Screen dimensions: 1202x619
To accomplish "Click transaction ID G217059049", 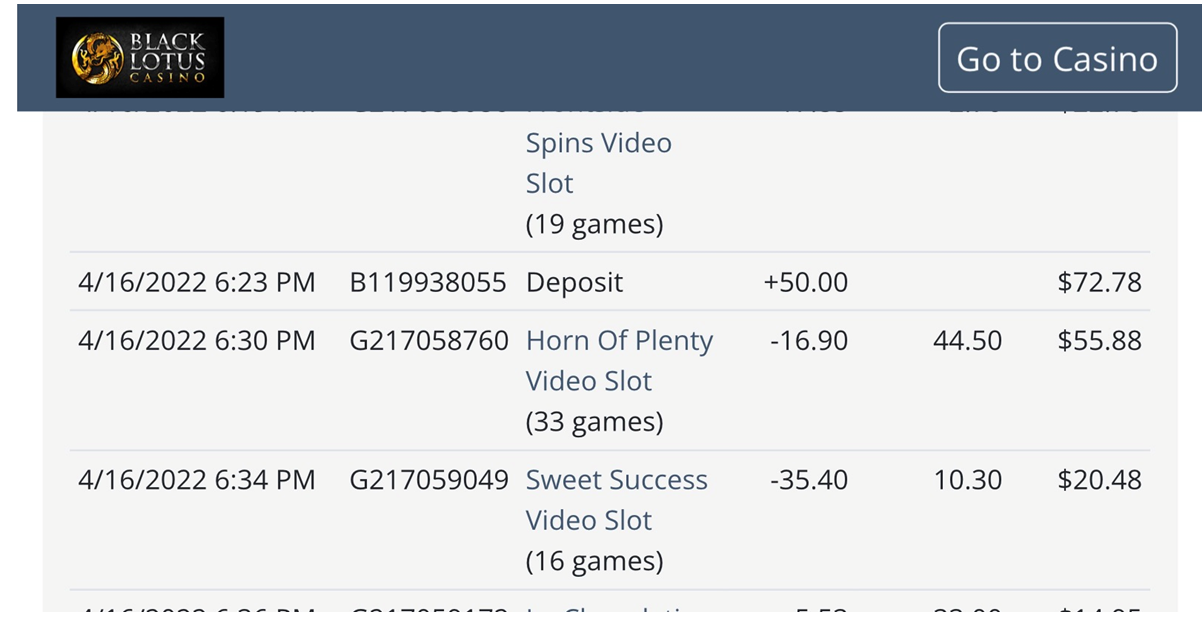I will coord(428,480).
